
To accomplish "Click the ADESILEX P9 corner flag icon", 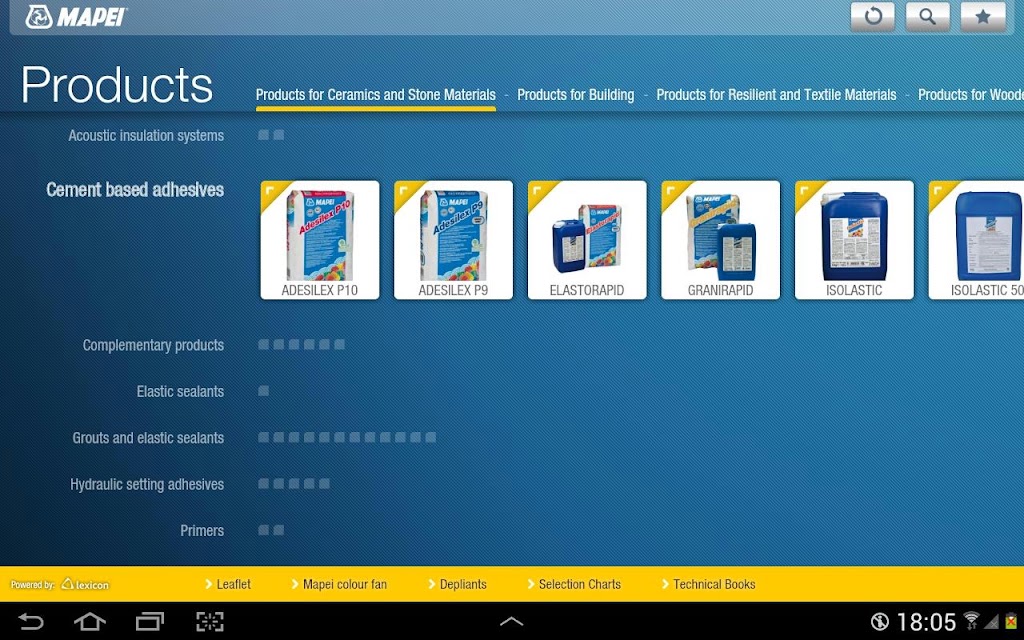I will pos(404,191).
